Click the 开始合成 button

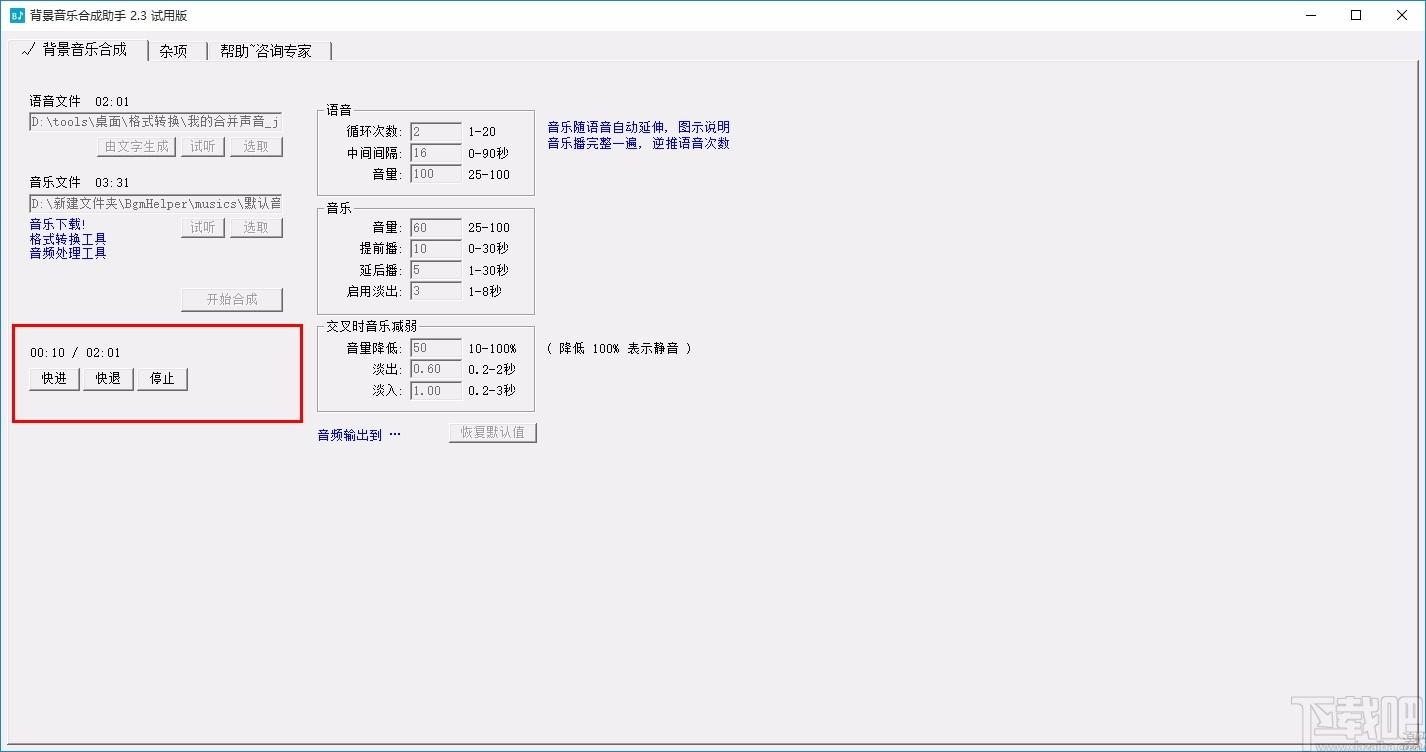click(x=232, y=299)
